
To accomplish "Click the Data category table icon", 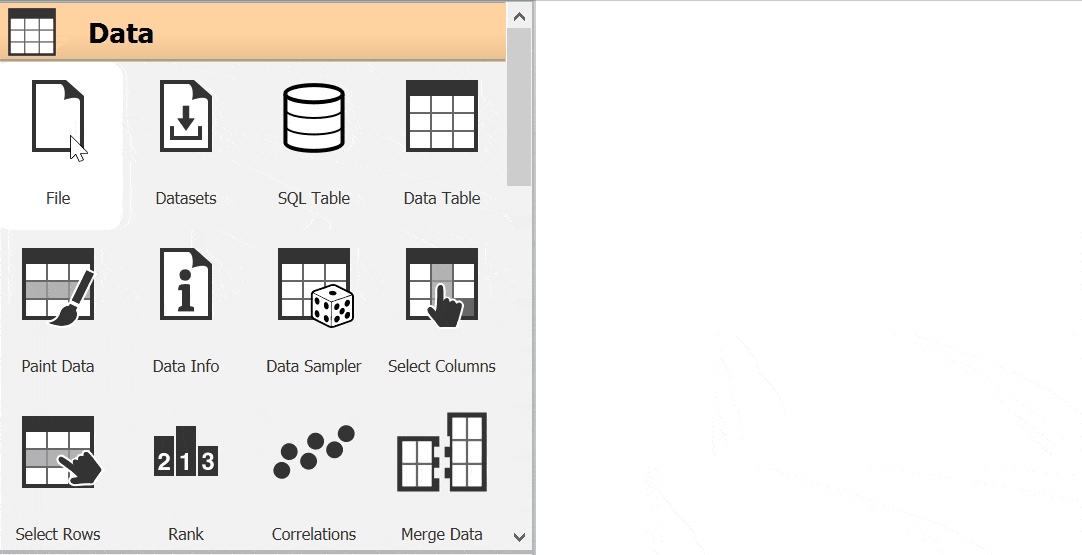I will (x=32, y=32).
